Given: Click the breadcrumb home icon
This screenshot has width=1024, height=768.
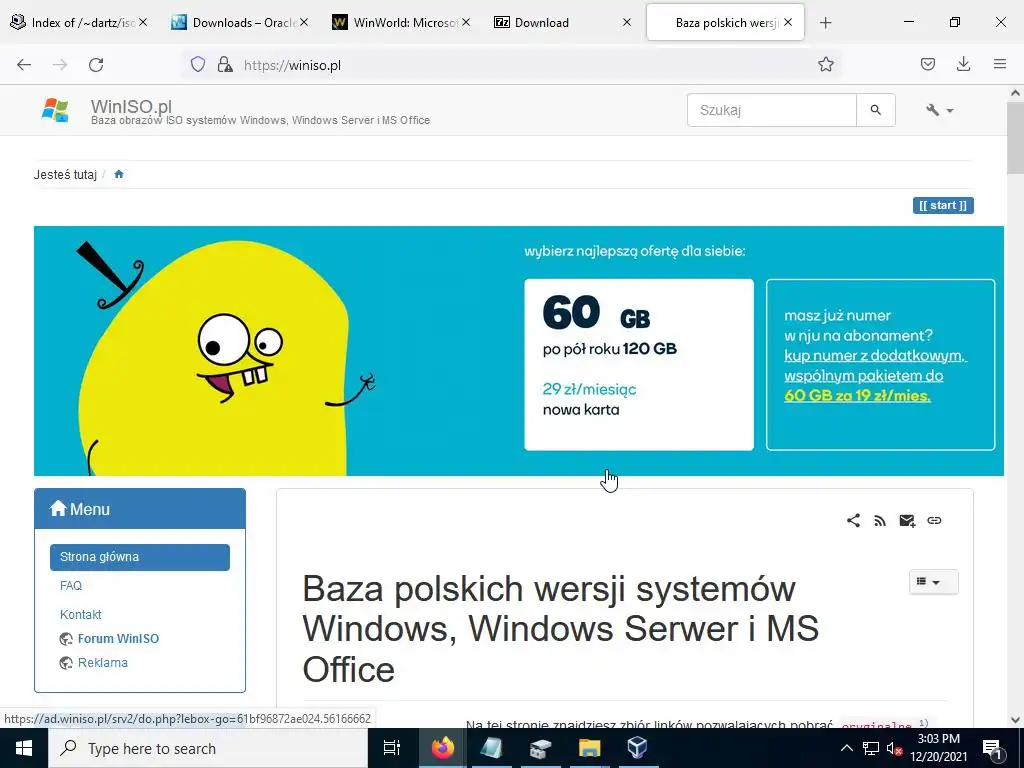Looking at the screenshot, I should [119, 174].
